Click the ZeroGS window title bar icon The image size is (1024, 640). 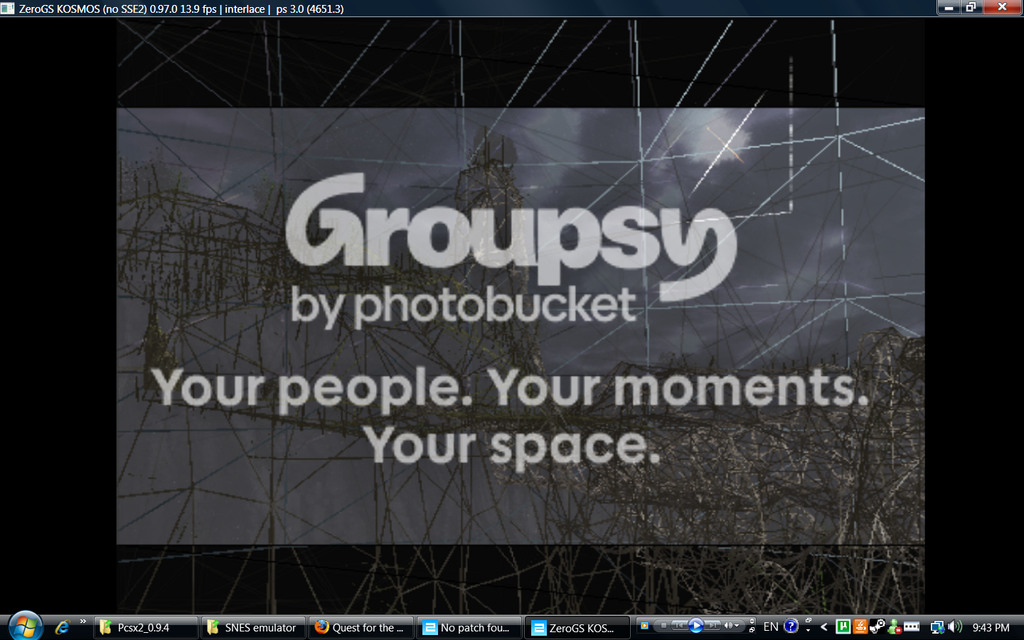pyautogui.click(x=8, y=8)
